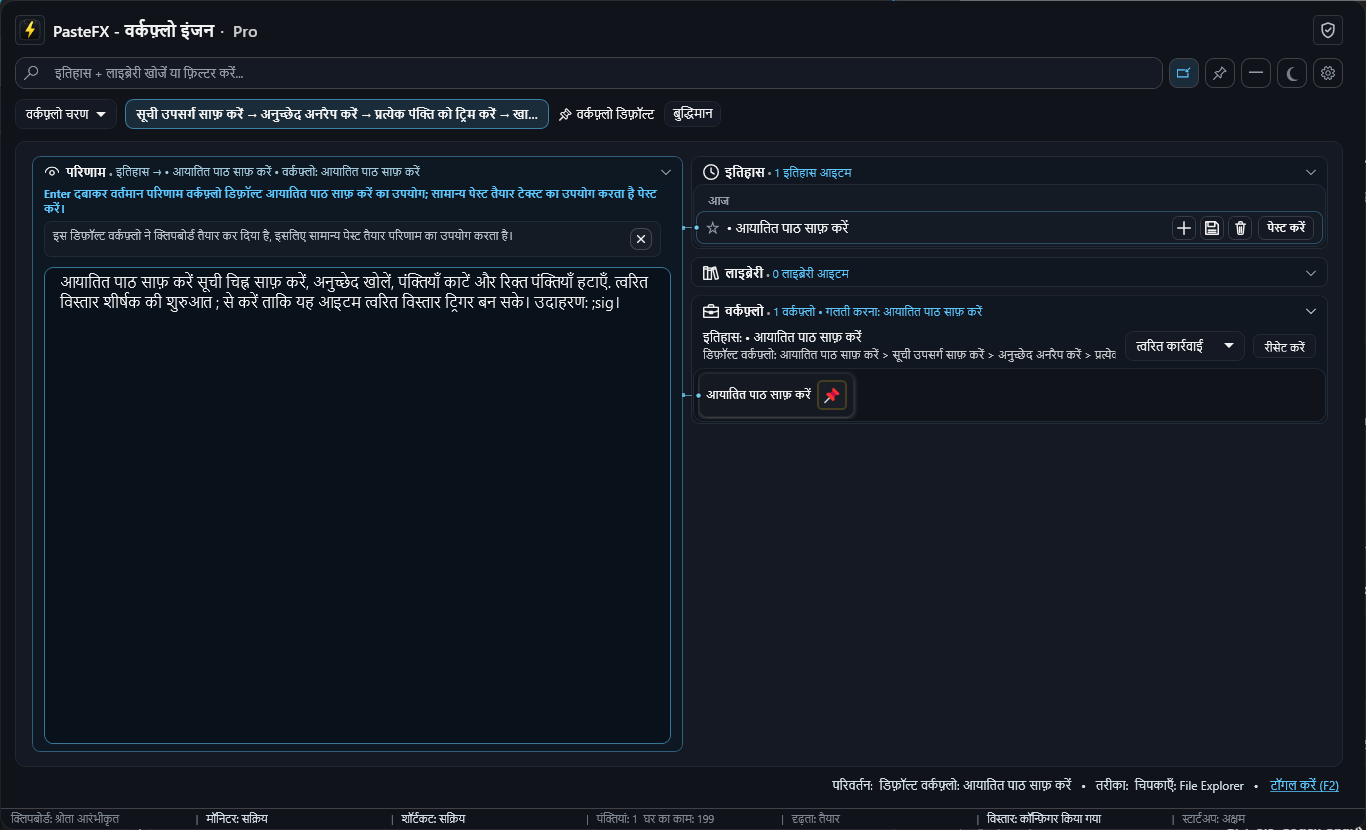1366x830 pixels.
Task: Select the बुद्धिमान mode chip
Action: pos(692,114)
